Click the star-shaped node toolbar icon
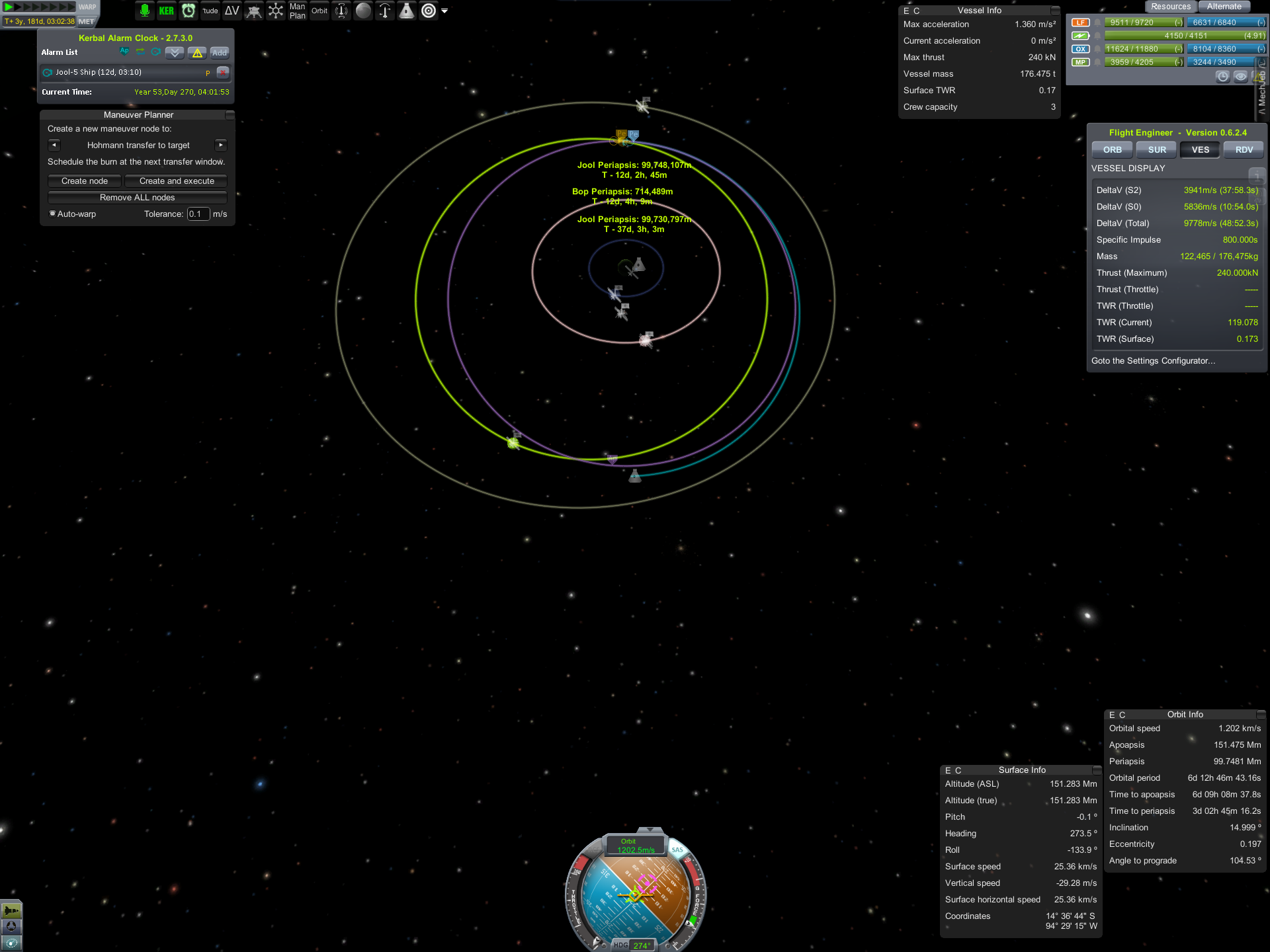The width and height of the screenshot is (1270, 952). (276, 11)
